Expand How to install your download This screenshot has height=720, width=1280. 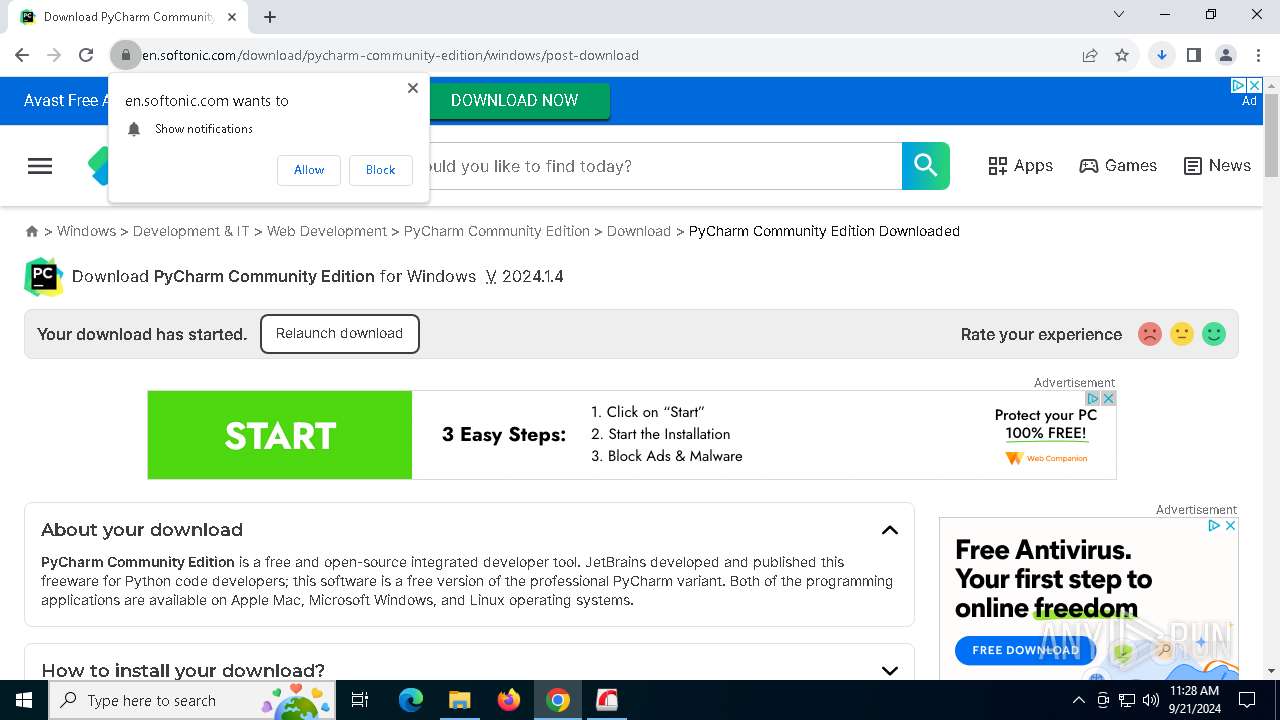pos(890,671)
